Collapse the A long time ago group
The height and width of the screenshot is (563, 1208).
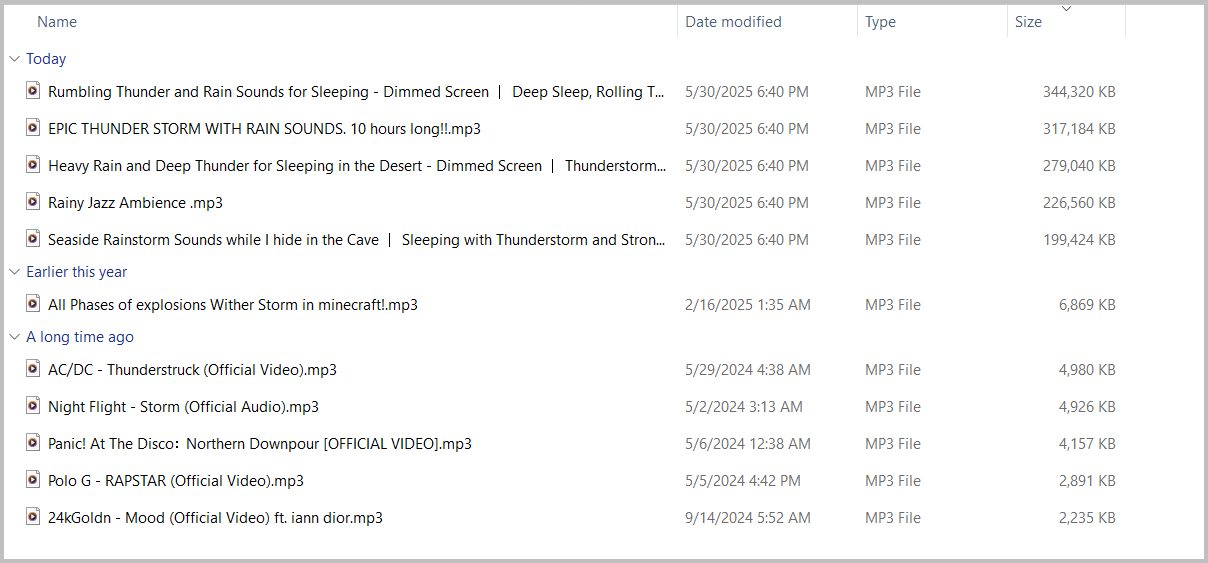click(x=14, y=337)
